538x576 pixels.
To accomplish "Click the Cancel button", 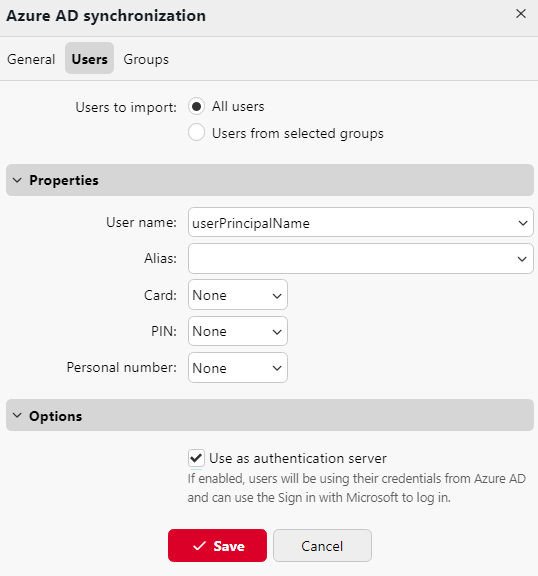I will coord(322,546).
